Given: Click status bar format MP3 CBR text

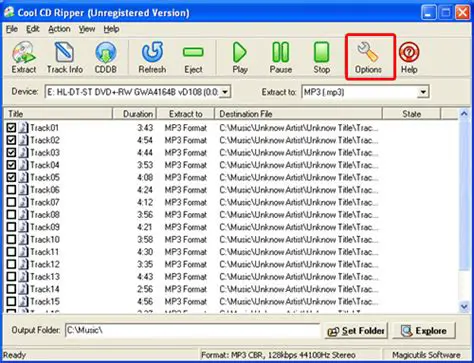Looking at the screenshot, I should coord(278,355).
